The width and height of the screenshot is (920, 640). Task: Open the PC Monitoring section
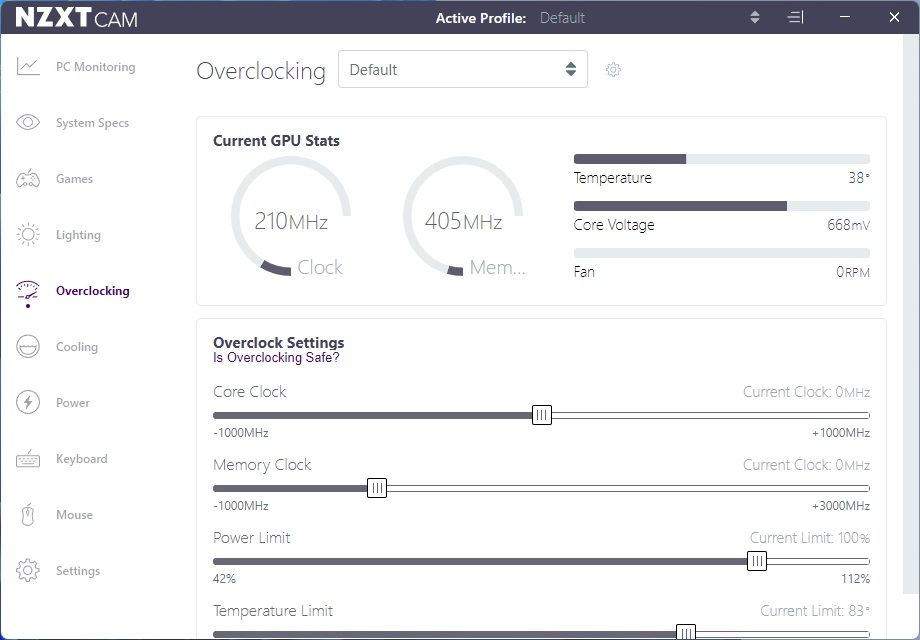click(96, 67)
